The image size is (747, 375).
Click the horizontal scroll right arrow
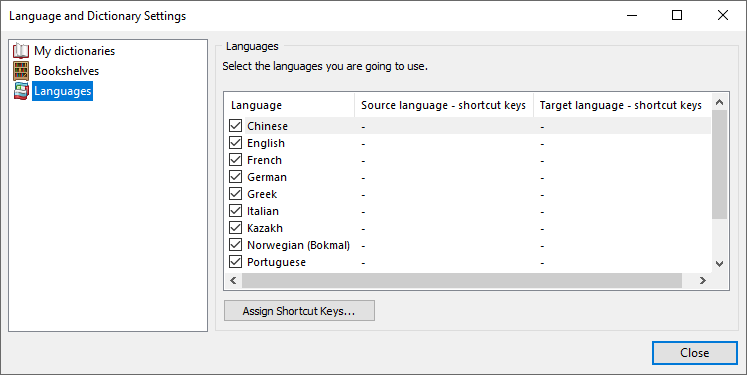click(703, 281)
